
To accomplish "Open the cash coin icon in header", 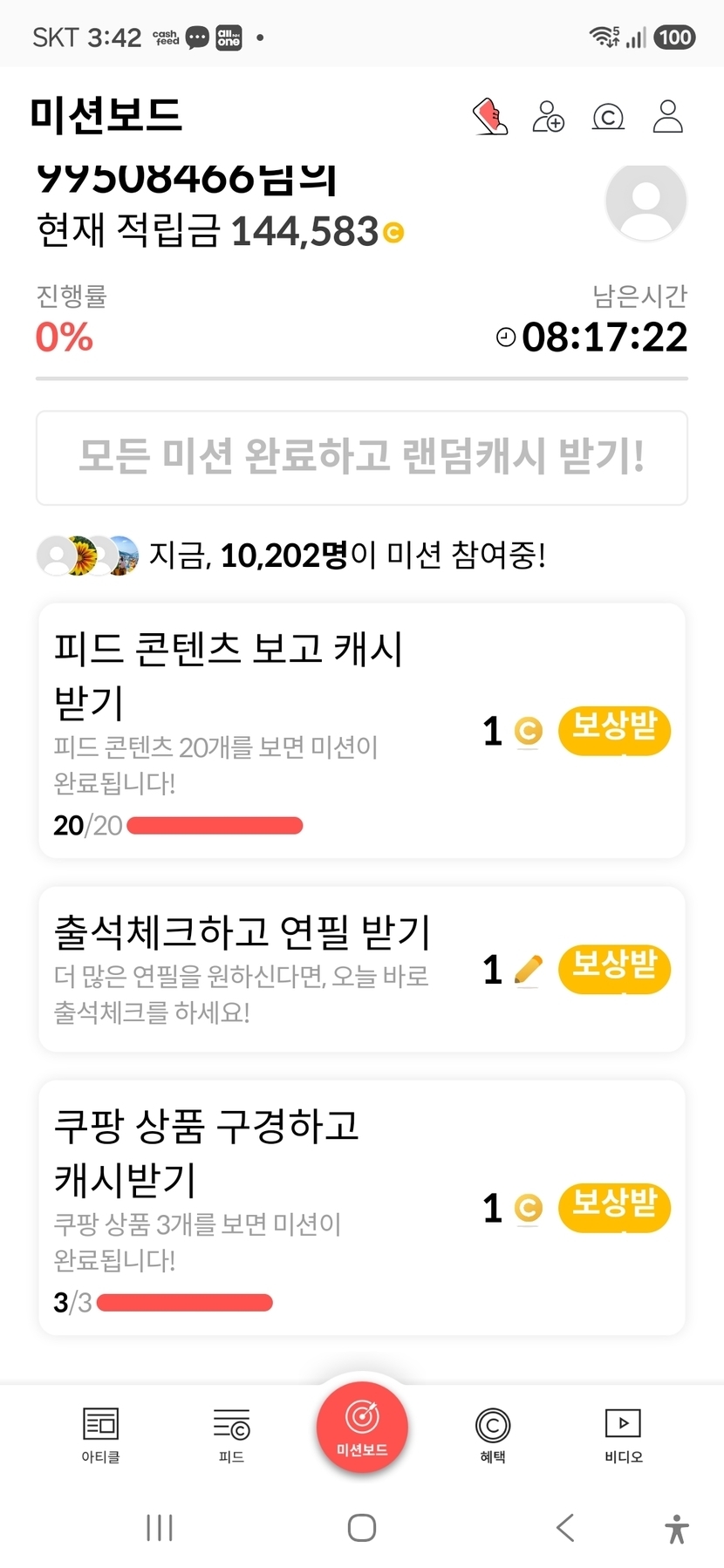I will pos(608,117).
